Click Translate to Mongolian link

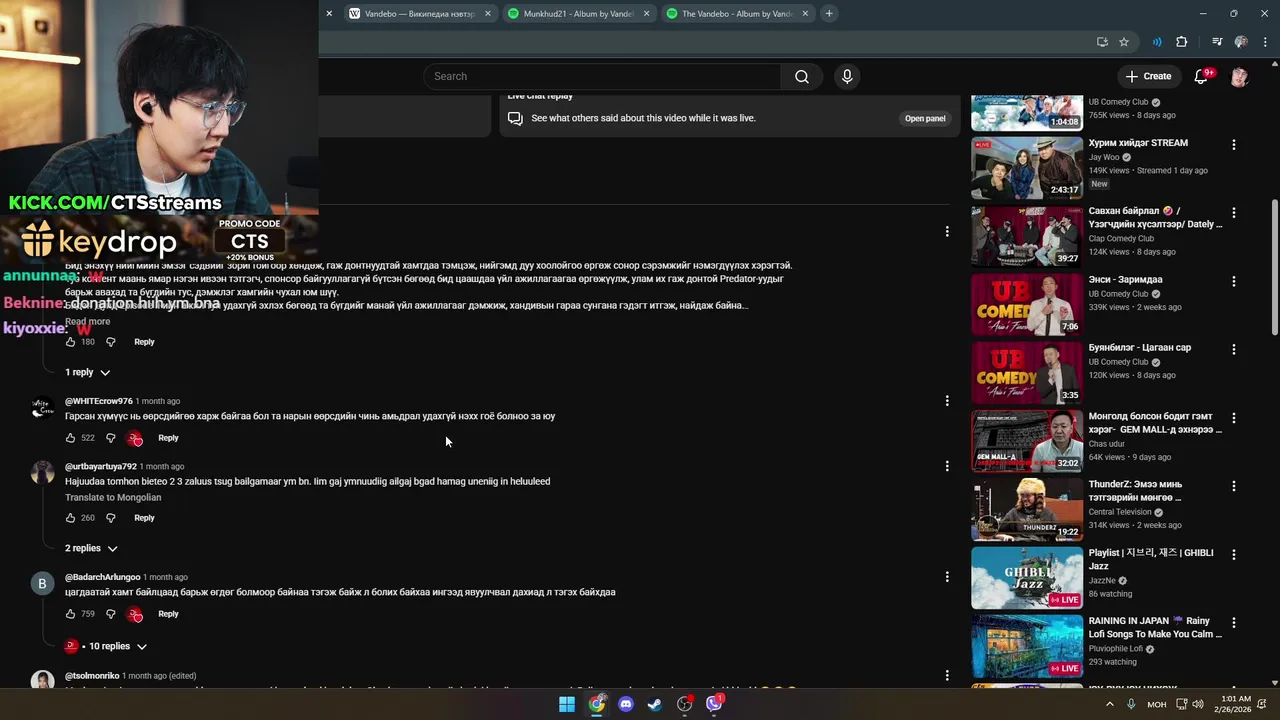pyautogui.click(x=113, y=498)
